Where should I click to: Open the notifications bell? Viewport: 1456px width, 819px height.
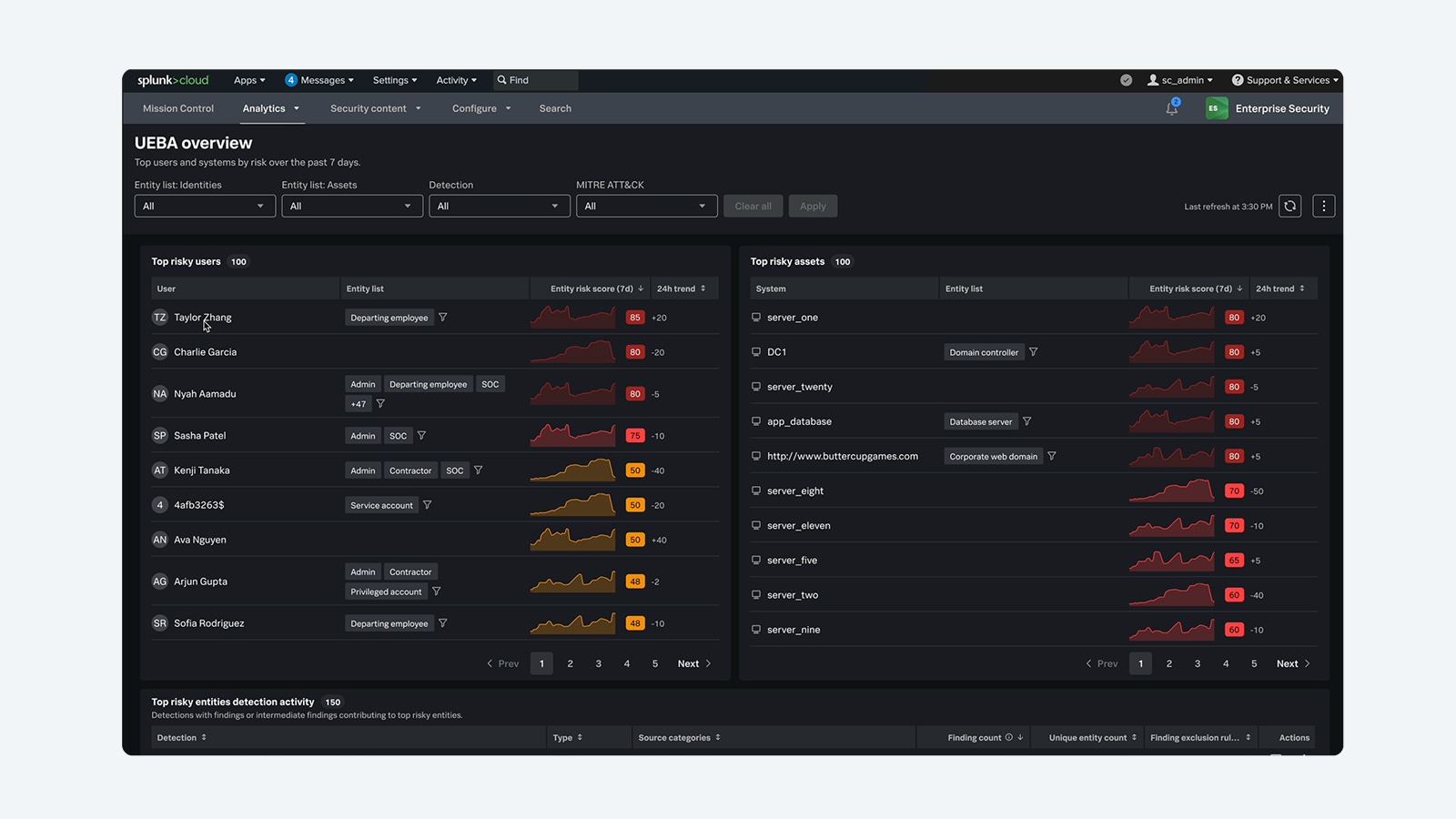tap(1172, 108)
